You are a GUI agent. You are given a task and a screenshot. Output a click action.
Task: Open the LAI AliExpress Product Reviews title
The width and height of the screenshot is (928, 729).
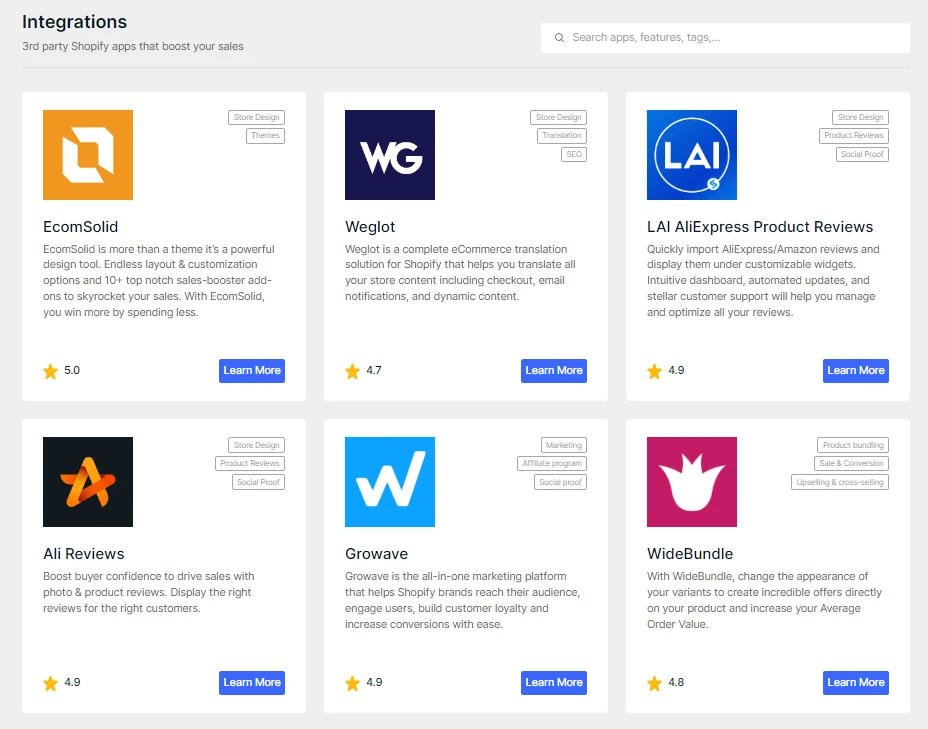coord(760,227)
